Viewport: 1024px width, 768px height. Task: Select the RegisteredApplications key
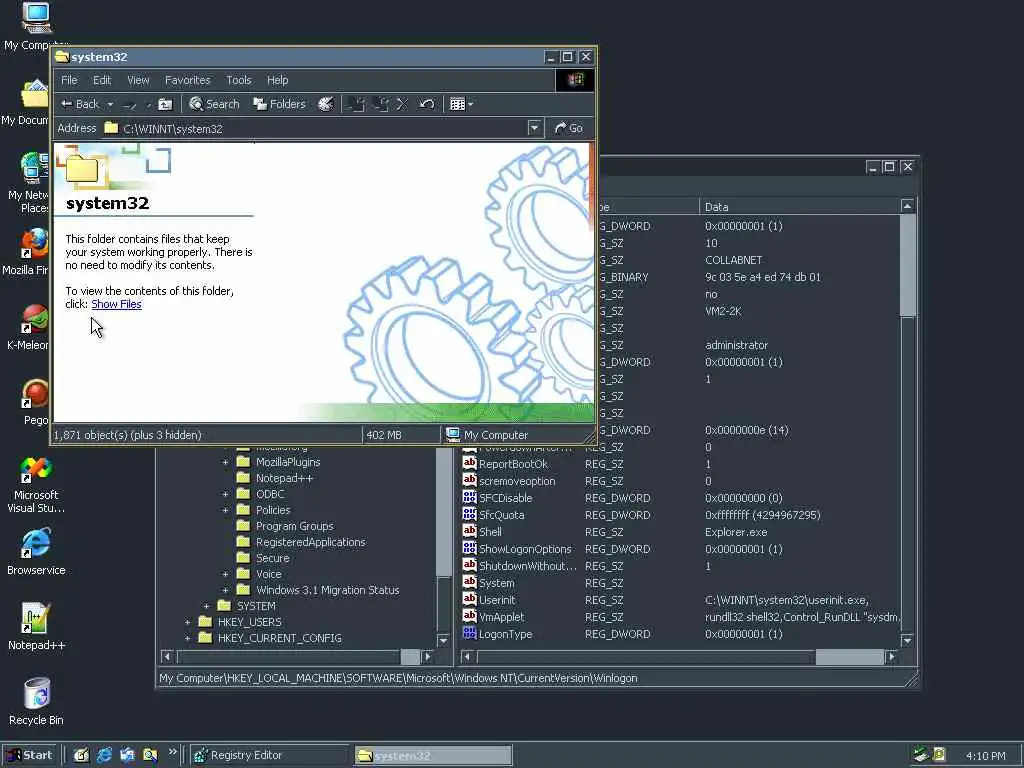click(311, 542)
